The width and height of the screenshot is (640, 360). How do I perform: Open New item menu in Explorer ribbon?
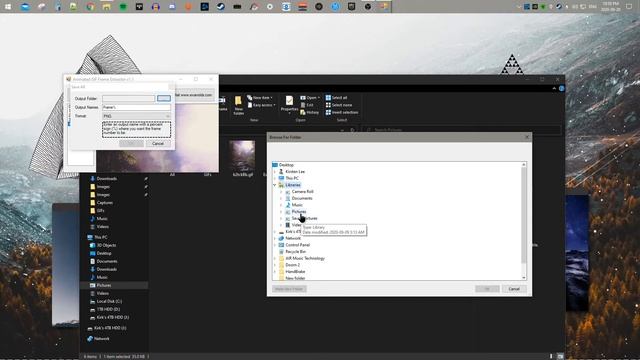point(260,98)
